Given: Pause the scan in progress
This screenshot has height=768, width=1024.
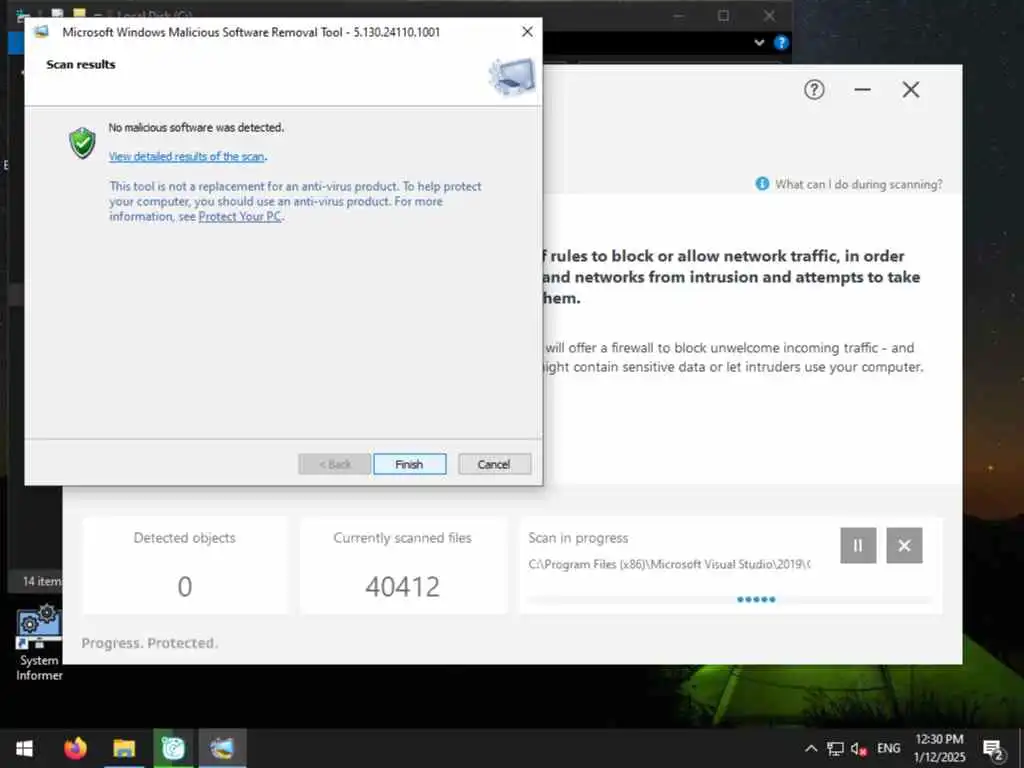Looking at the screenshot, I should pyautogui.click(x=857, y=545).
